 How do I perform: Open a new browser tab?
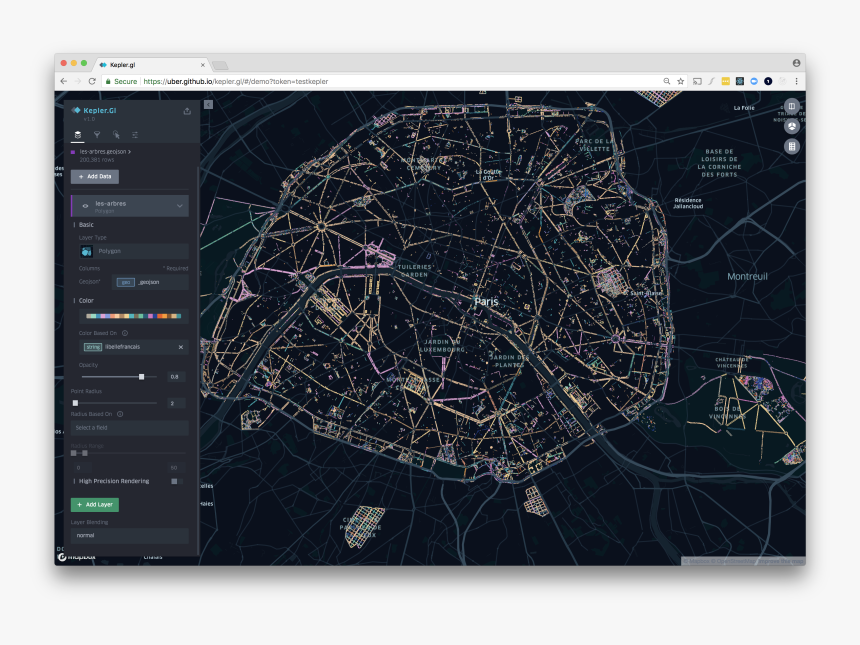(x=220, y=66)
